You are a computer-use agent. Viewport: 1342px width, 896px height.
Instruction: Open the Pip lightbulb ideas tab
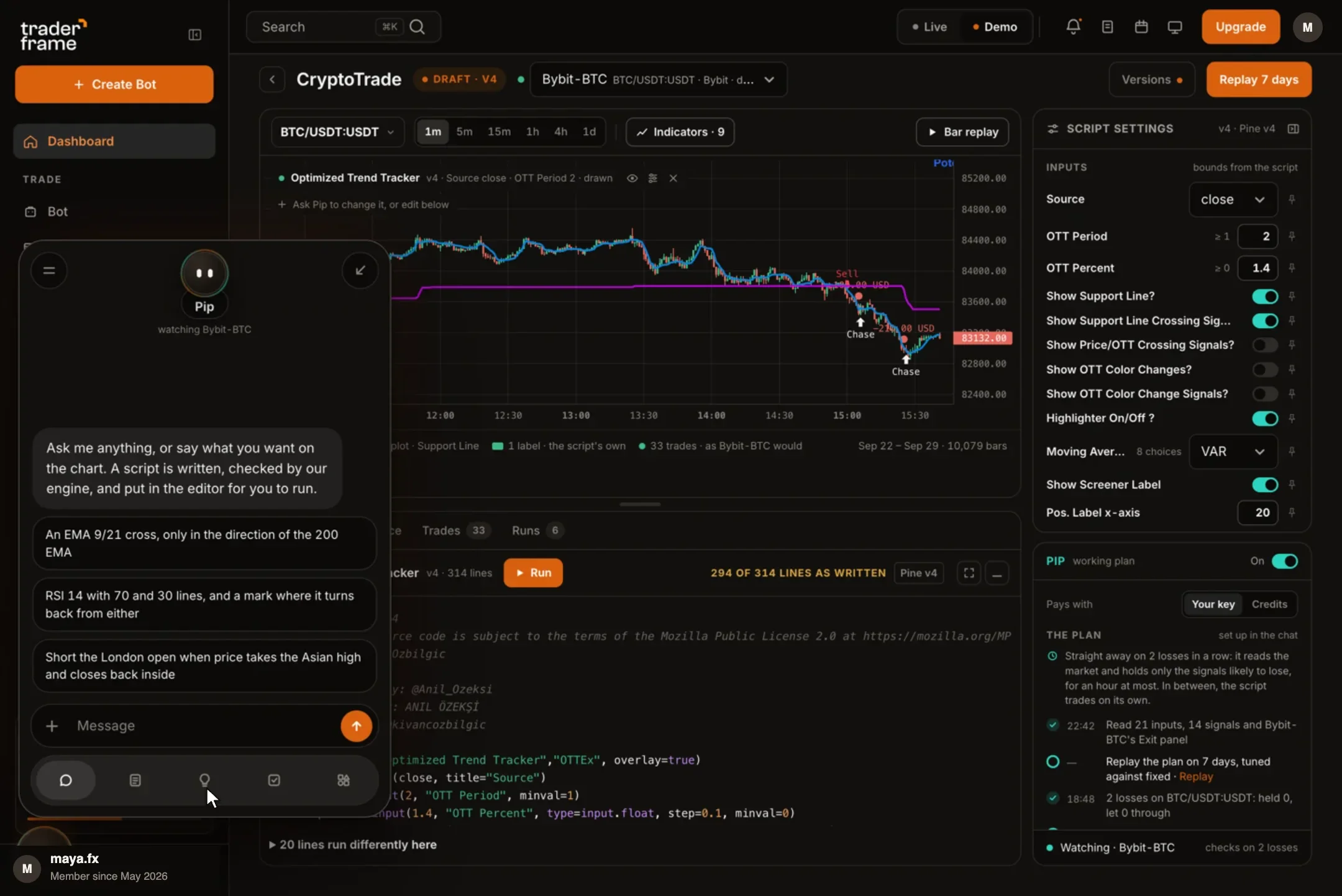click(204, 780)
